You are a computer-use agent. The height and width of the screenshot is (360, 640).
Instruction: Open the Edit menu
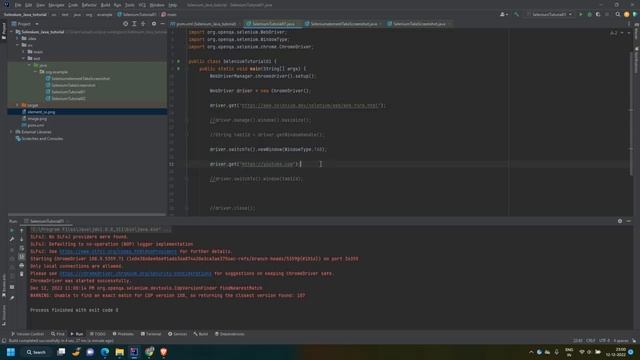29,5
